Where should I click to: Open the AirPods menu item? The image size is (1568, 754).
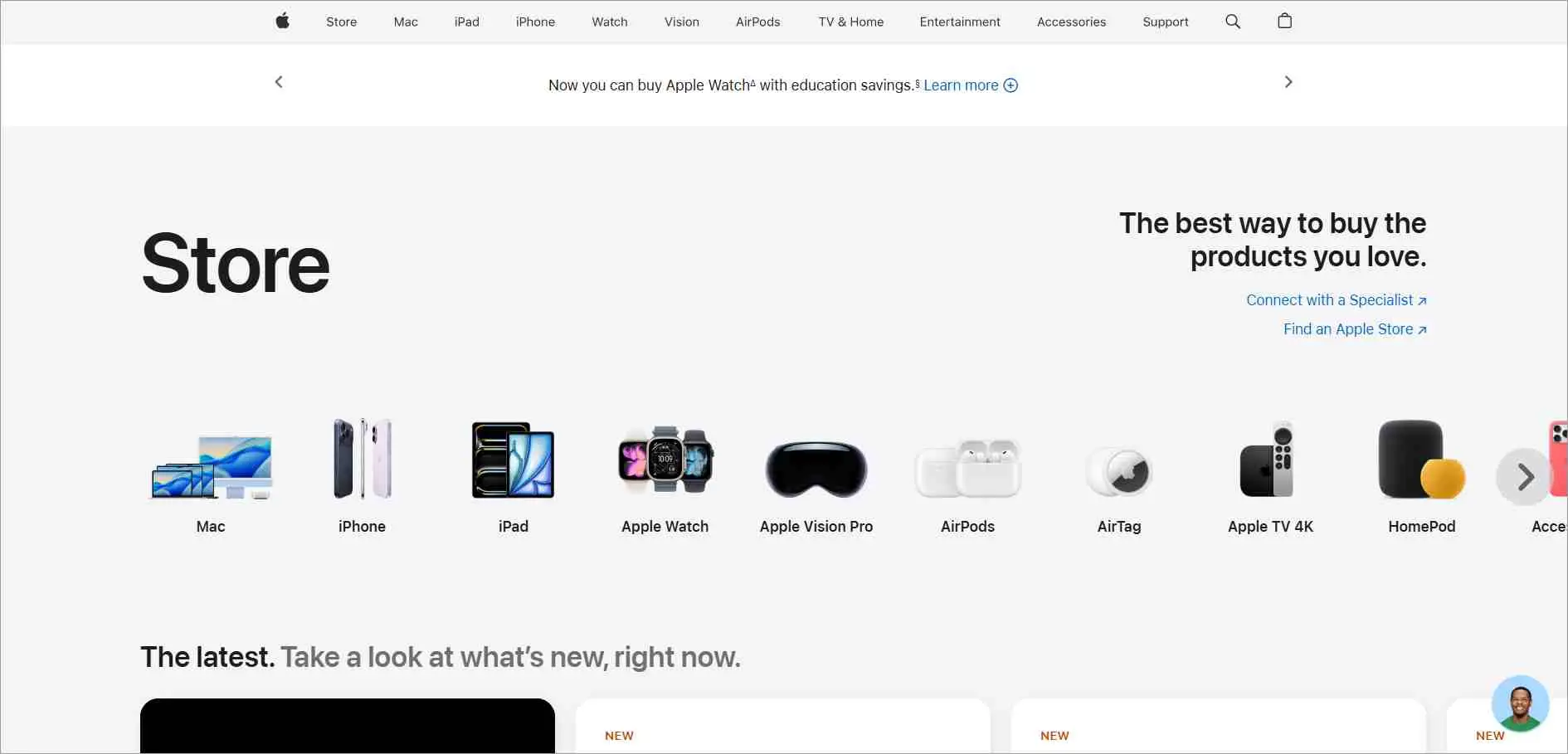[x=758, y=22]
